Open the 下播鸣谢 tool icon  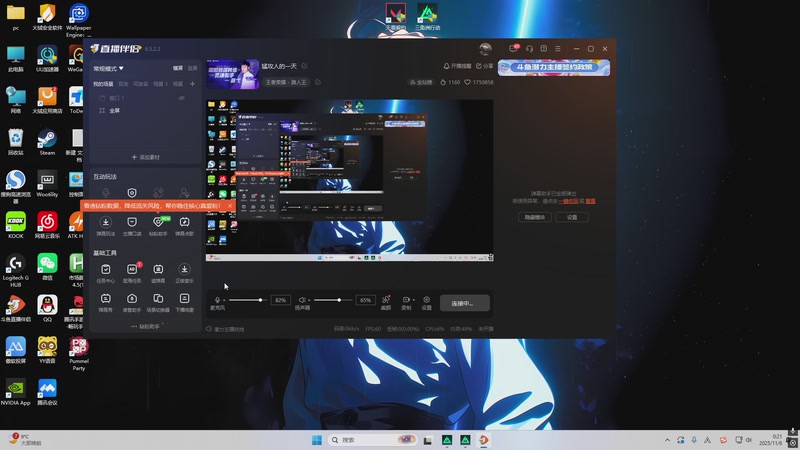(184, 298)
